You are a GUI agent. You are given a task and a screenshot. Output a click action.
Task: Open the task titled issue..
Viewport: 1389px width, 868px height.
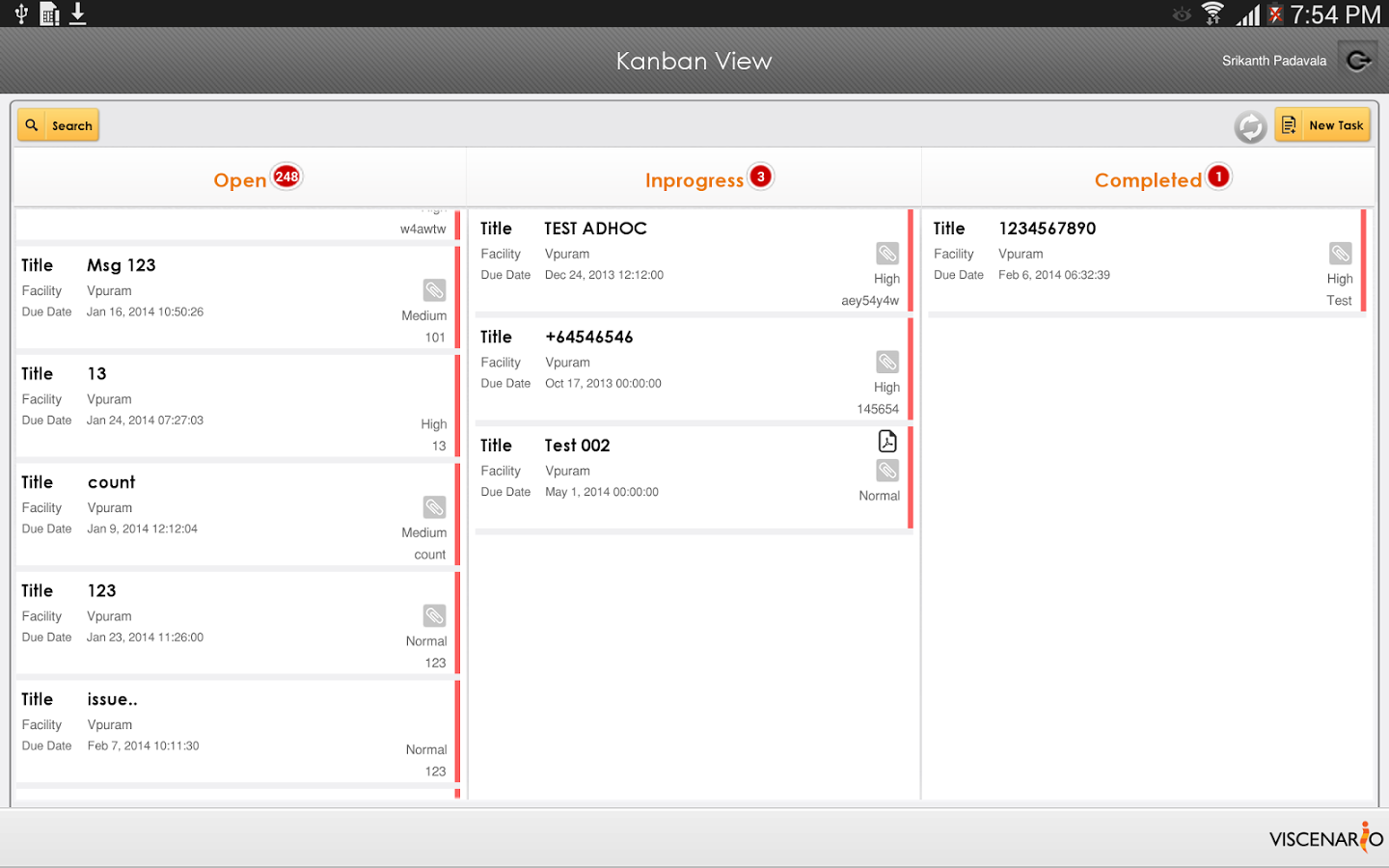[x=231, y=731]
